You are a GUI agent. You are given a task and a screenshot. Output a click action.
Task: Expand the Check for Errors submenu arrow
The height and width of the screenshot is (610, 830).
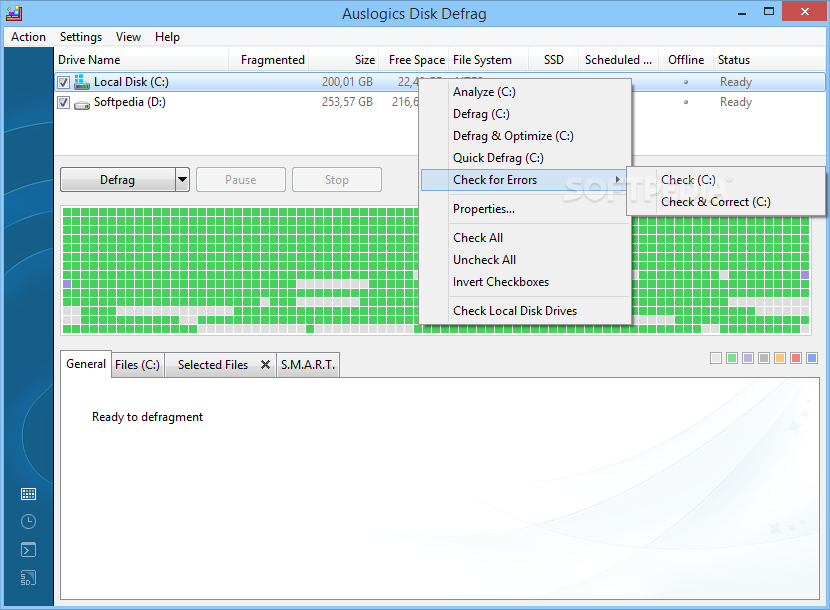pyautogui.click(x=617, y=180)
